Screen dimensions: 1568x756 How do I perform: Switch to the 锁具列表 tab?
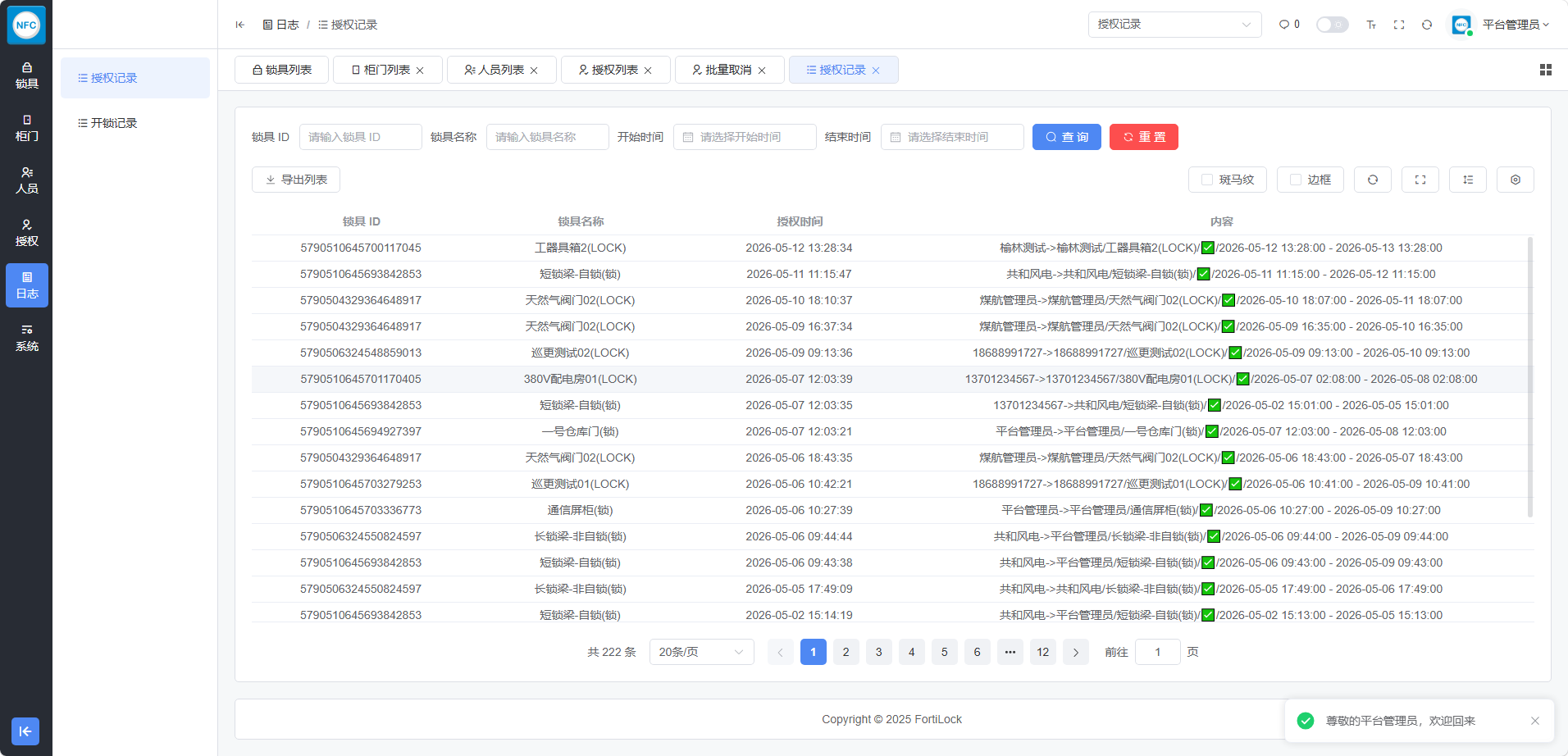tap(281, 70)
